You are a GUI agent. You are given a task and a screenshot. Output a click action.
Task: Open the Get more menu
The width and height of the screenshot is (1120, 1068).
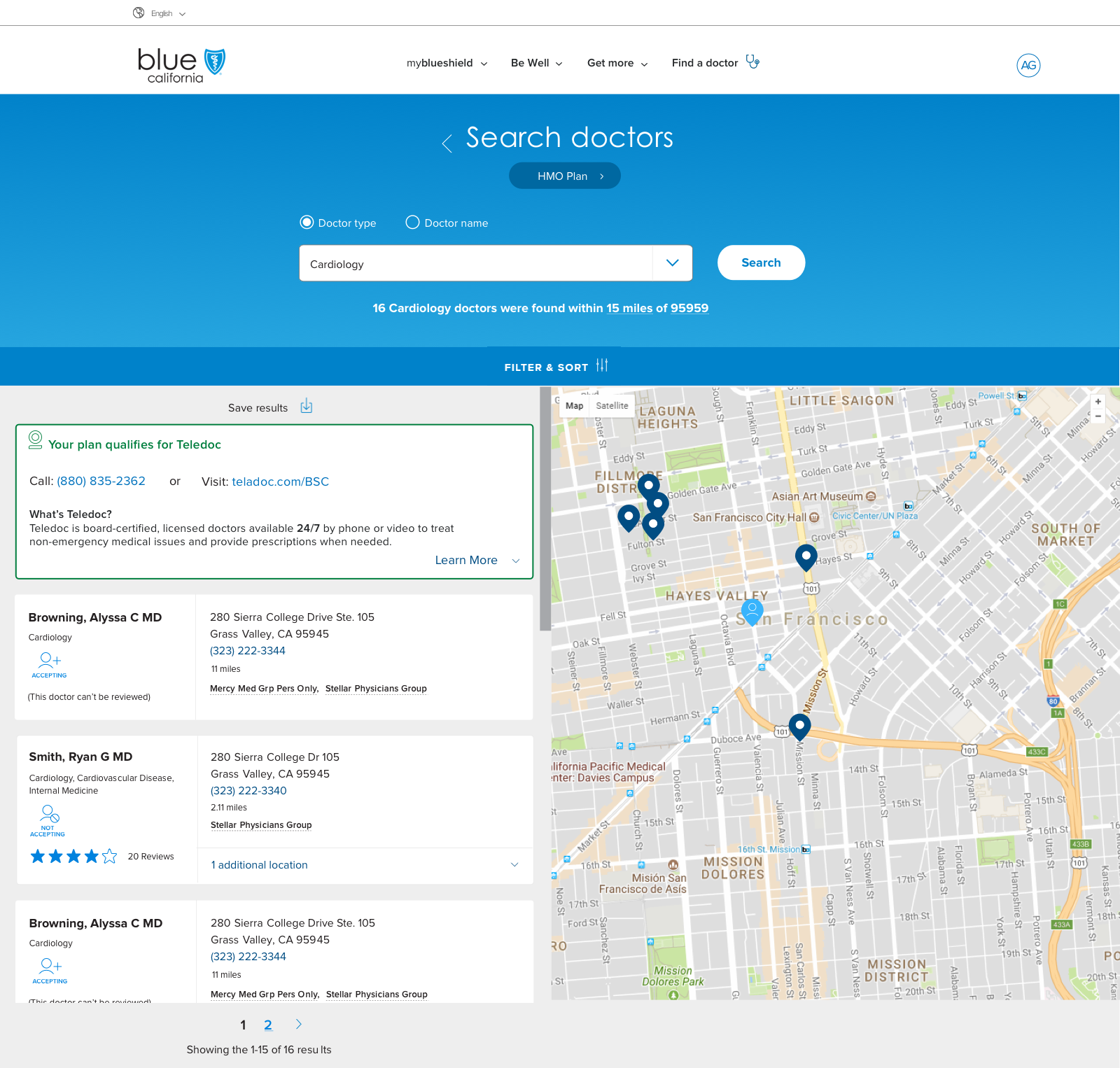[617, 63]
